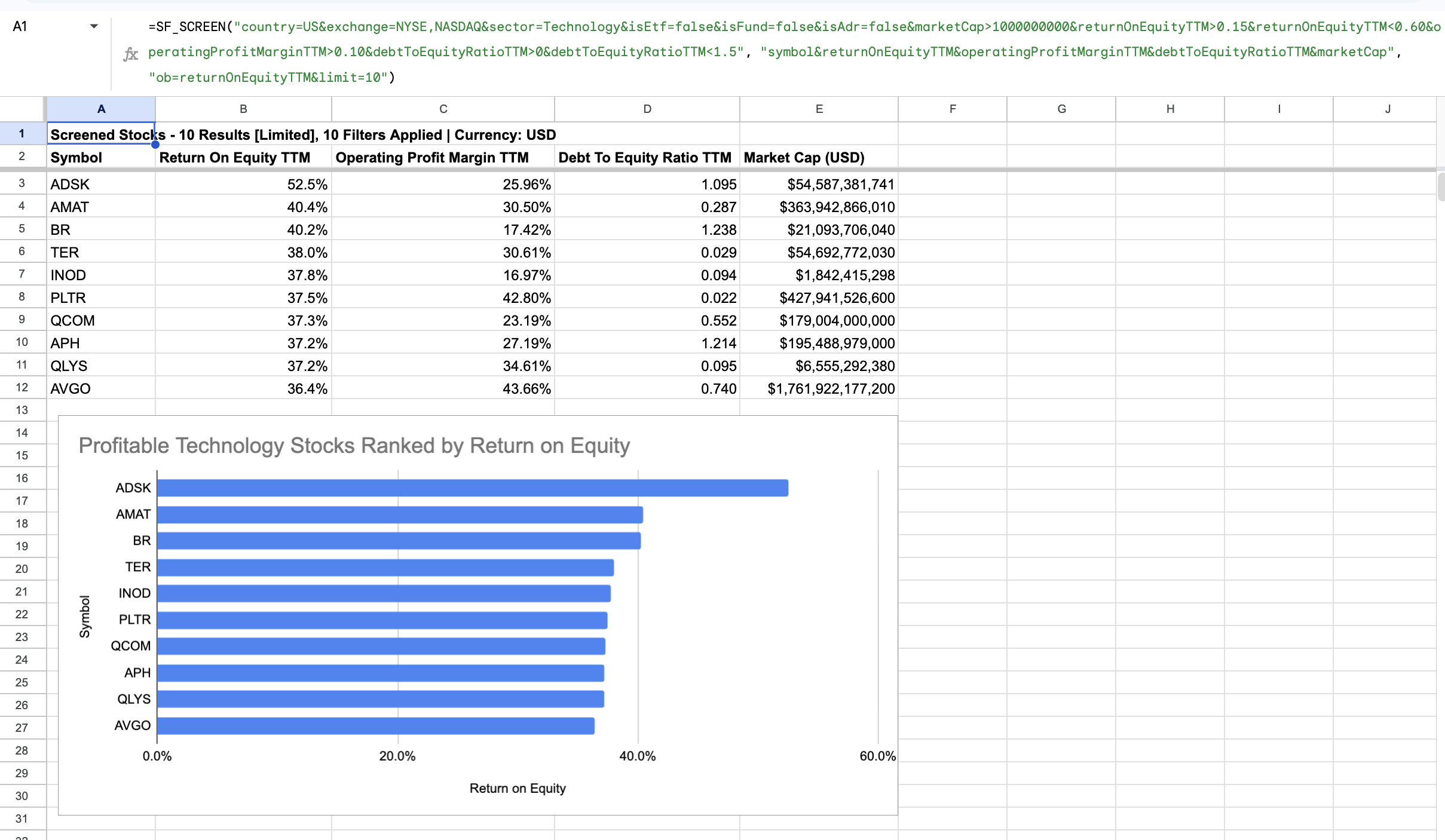Open the Name Box dropdown arrow
The image size is (1445, 840).
click(x=94, y=26)
